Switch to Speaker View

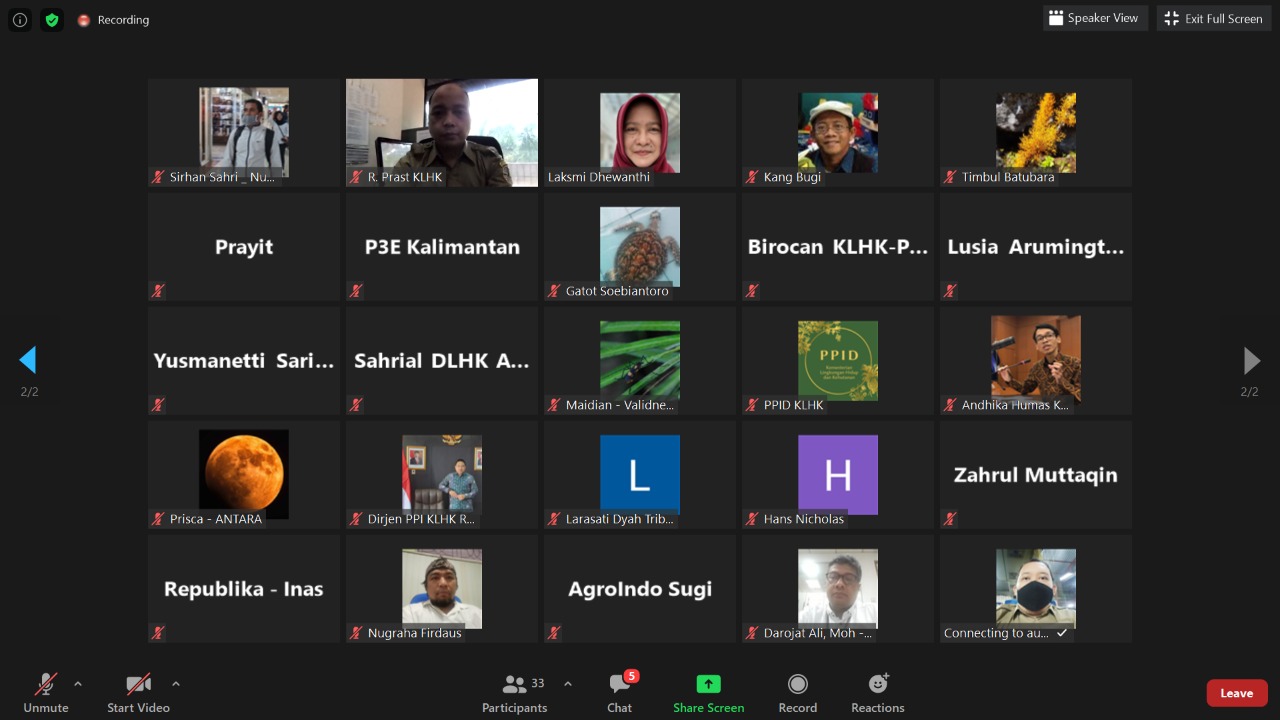click(x=1093, y=18)
